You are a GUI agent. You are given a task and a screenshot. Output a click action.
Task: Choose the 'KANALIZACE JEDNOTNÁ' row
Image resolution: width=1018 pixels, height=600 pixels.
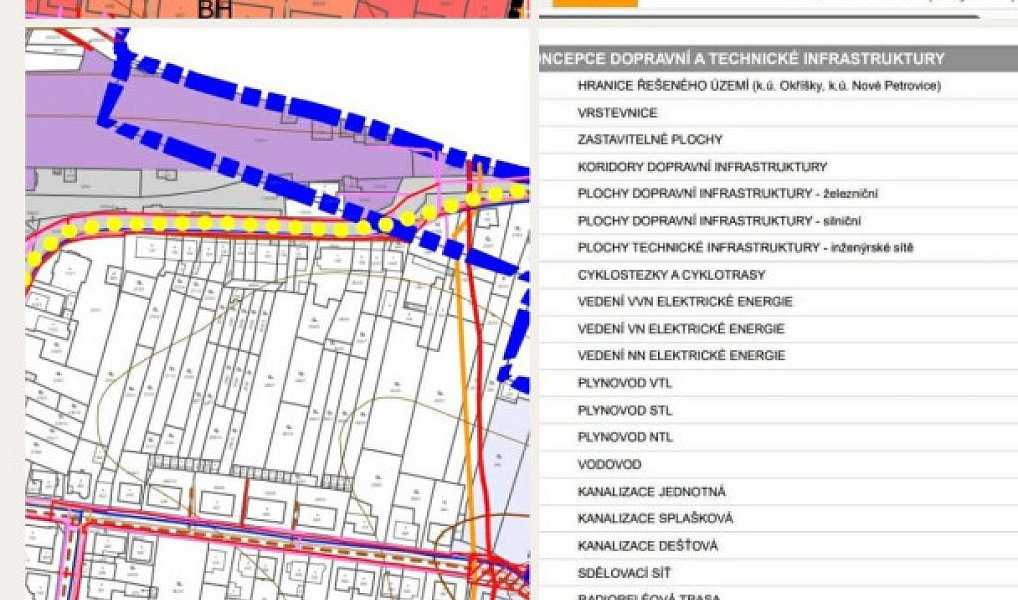(x=778, y=492)
